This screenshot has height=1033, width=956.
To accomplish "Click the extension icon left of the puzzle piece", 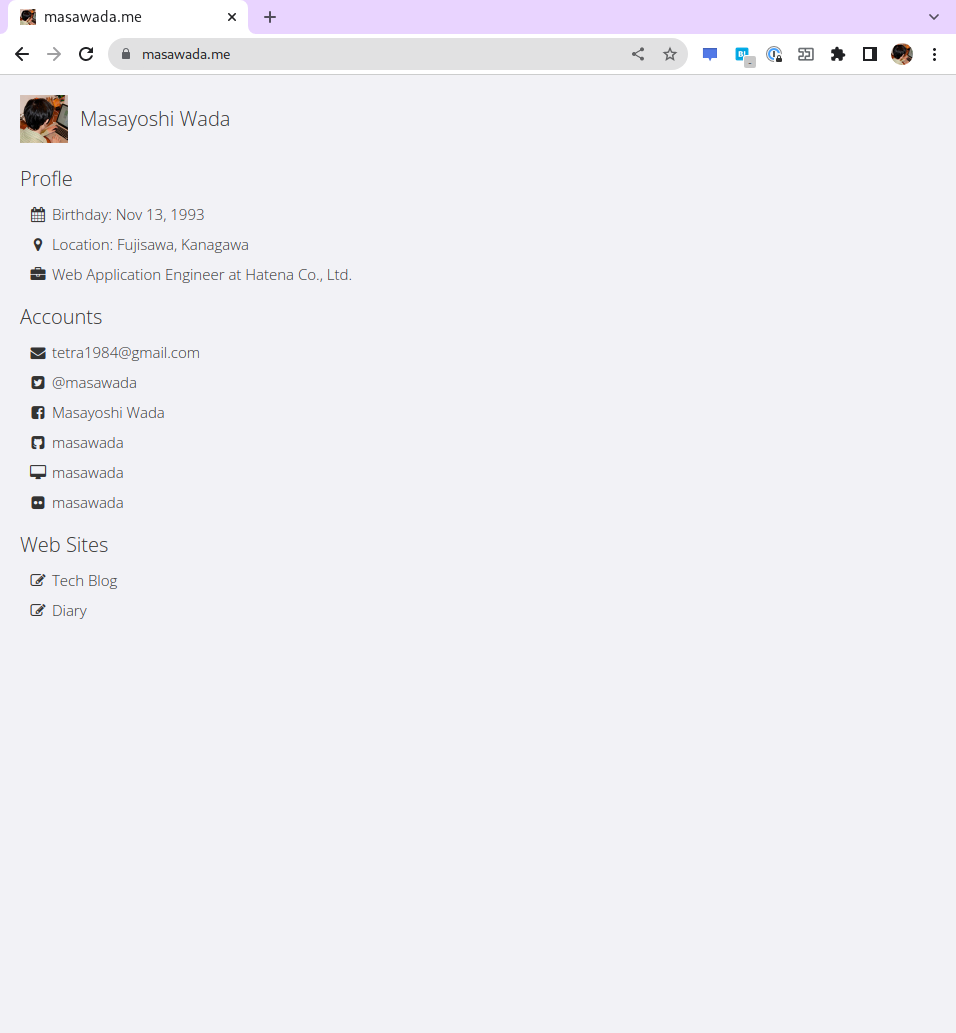I will (x=806, y=54).
